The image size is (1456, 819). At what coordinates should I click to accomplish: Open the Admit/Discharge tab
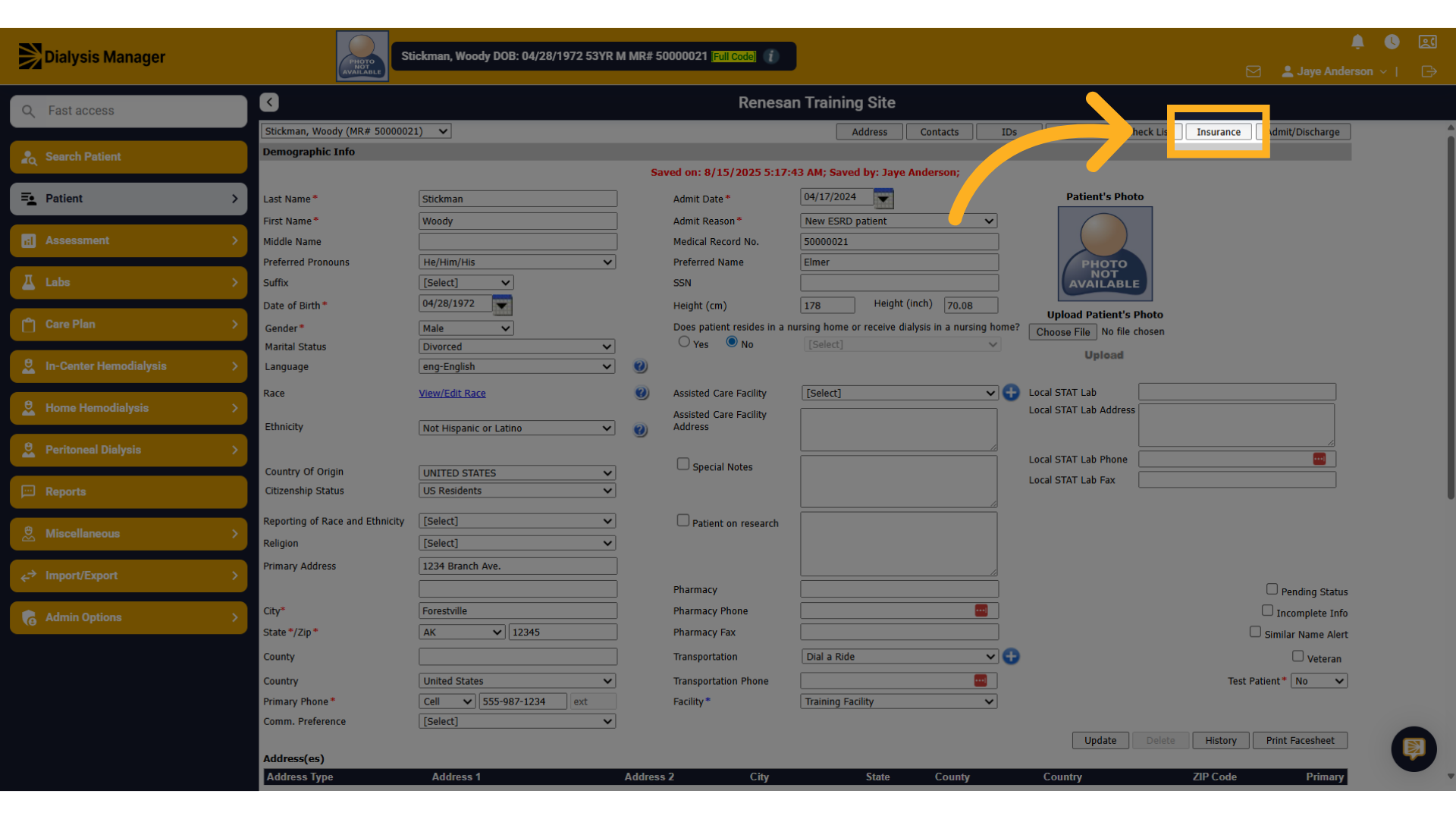point(1304,132)
